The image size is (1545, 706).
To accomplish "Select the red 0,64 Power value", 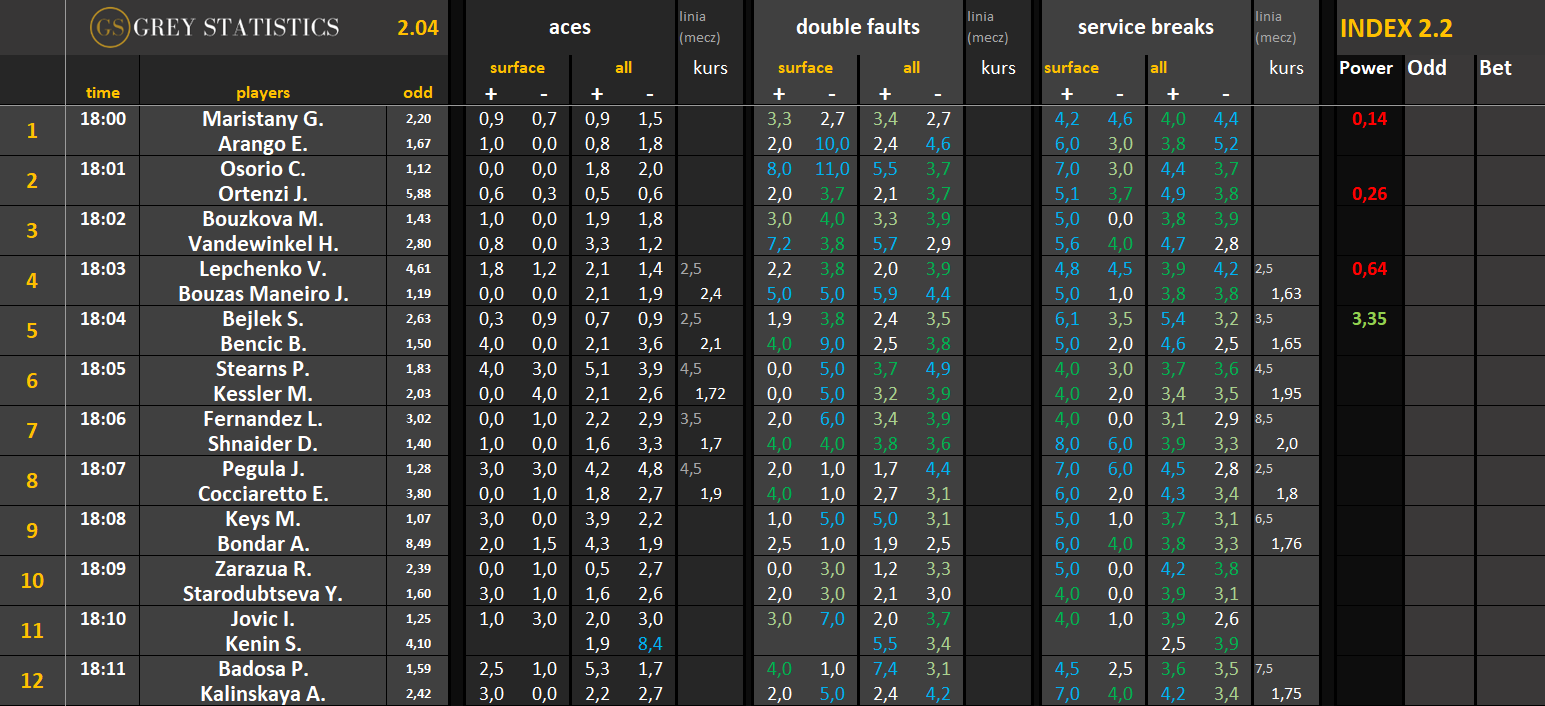I will coord(1369,269).
